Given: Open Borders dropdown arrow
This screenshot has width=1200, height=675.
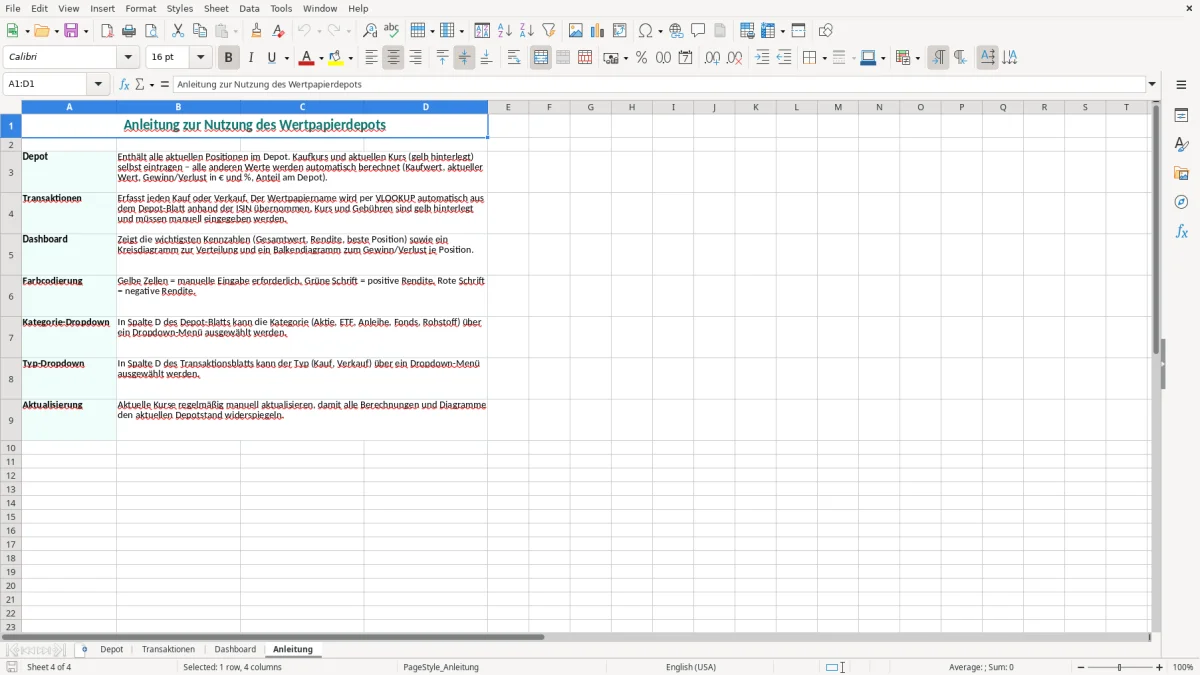Looking at the screenshot, I should pyautogui.click(x=823, y=58).
